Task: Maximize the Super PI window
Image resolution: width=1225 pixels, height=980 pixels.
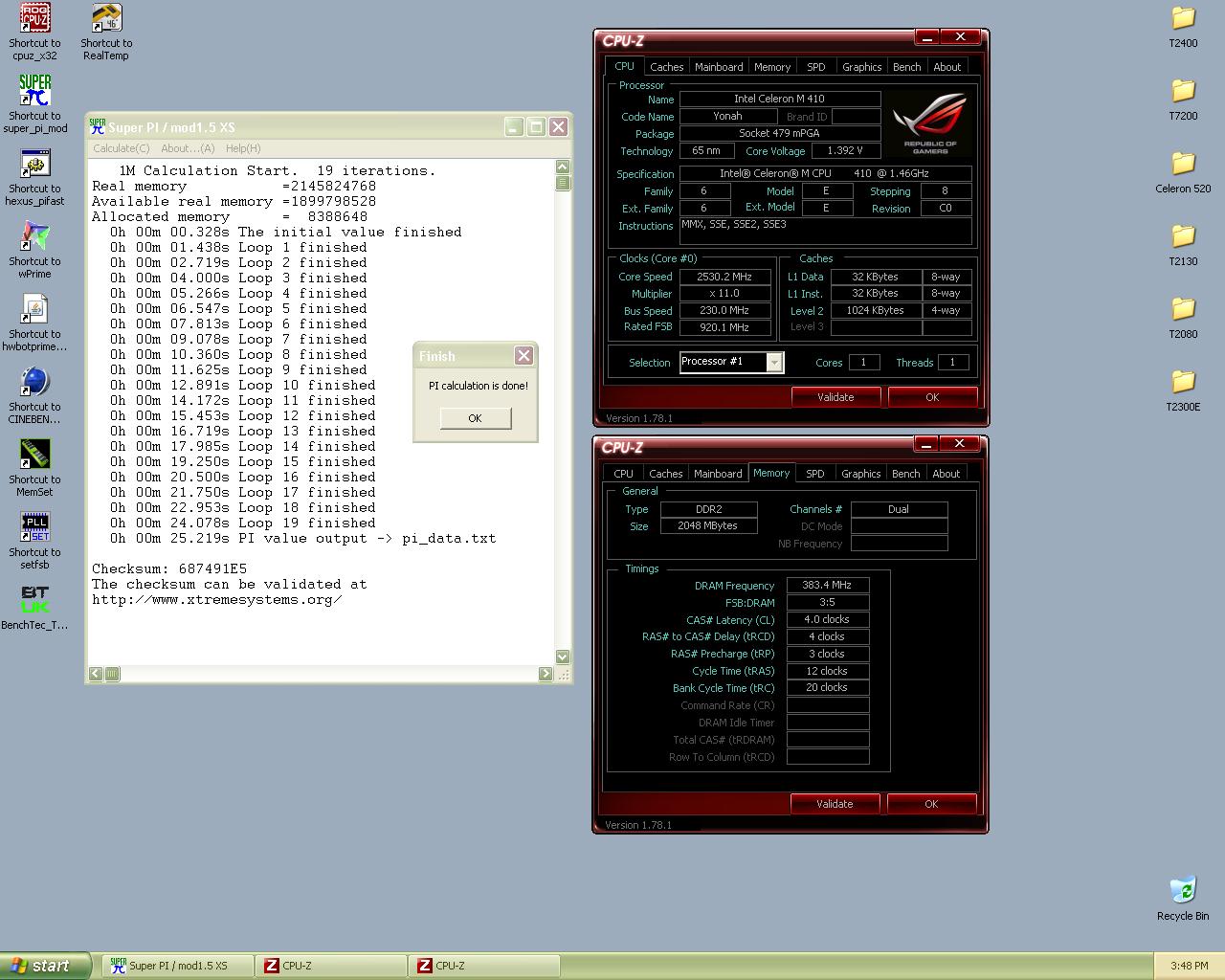Action: [537, 126]
